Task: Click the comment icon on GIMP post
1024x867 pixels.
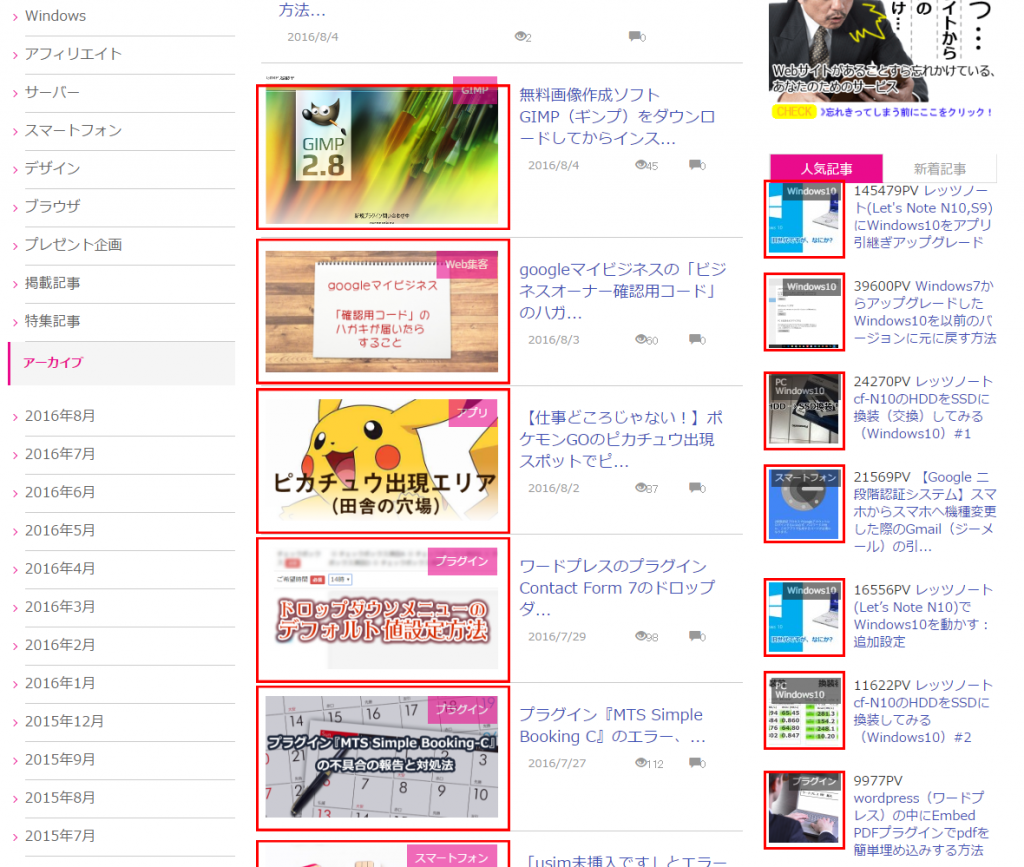Action: pos(695,165)
